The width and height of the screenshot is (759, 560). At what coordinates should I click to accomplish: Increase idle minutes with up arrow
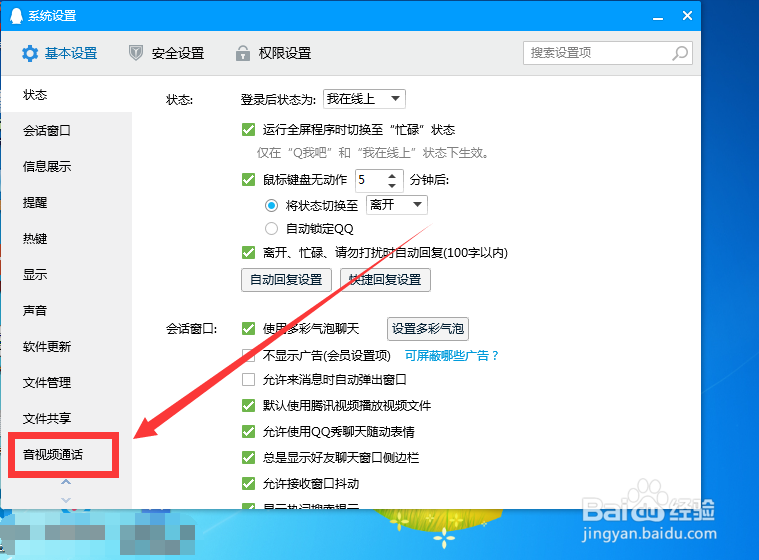(x=393, y=175)
